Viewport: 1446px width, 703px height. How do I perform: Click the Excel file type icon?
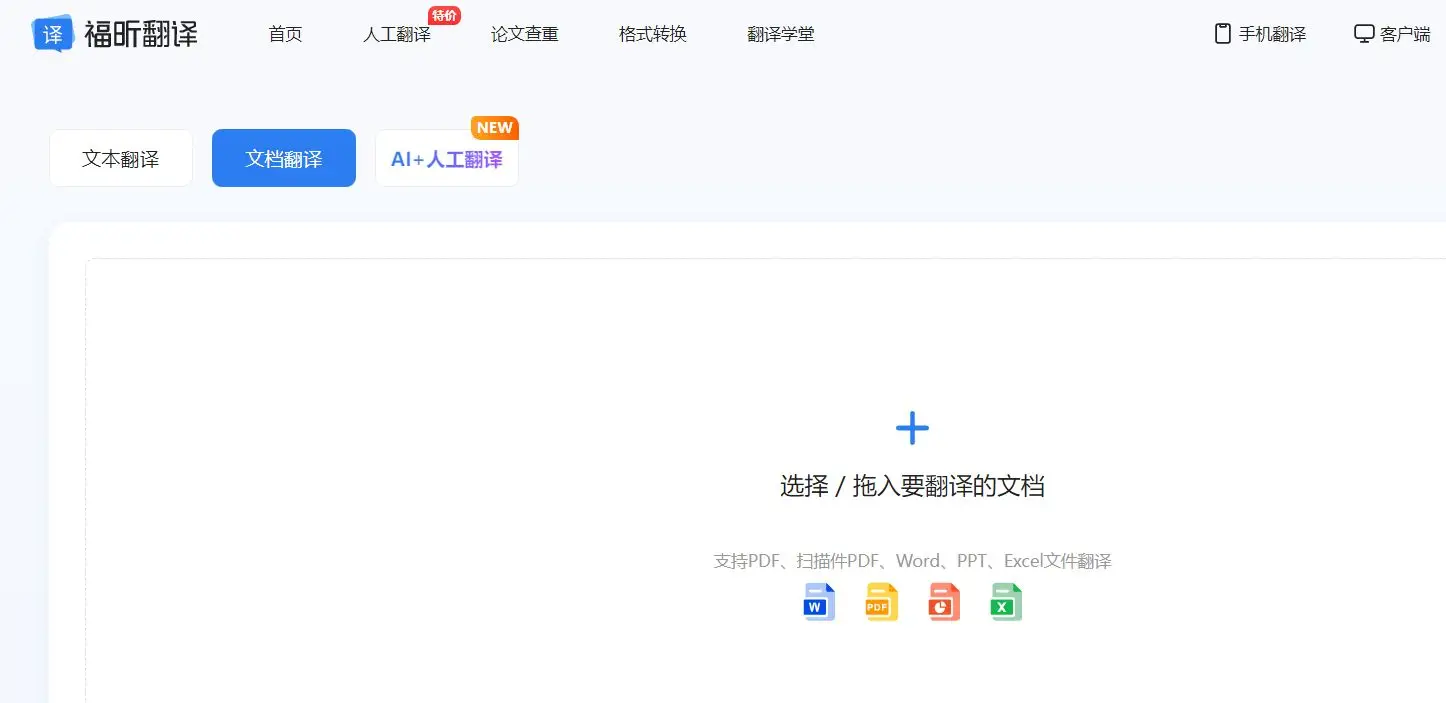(1006, 602)
